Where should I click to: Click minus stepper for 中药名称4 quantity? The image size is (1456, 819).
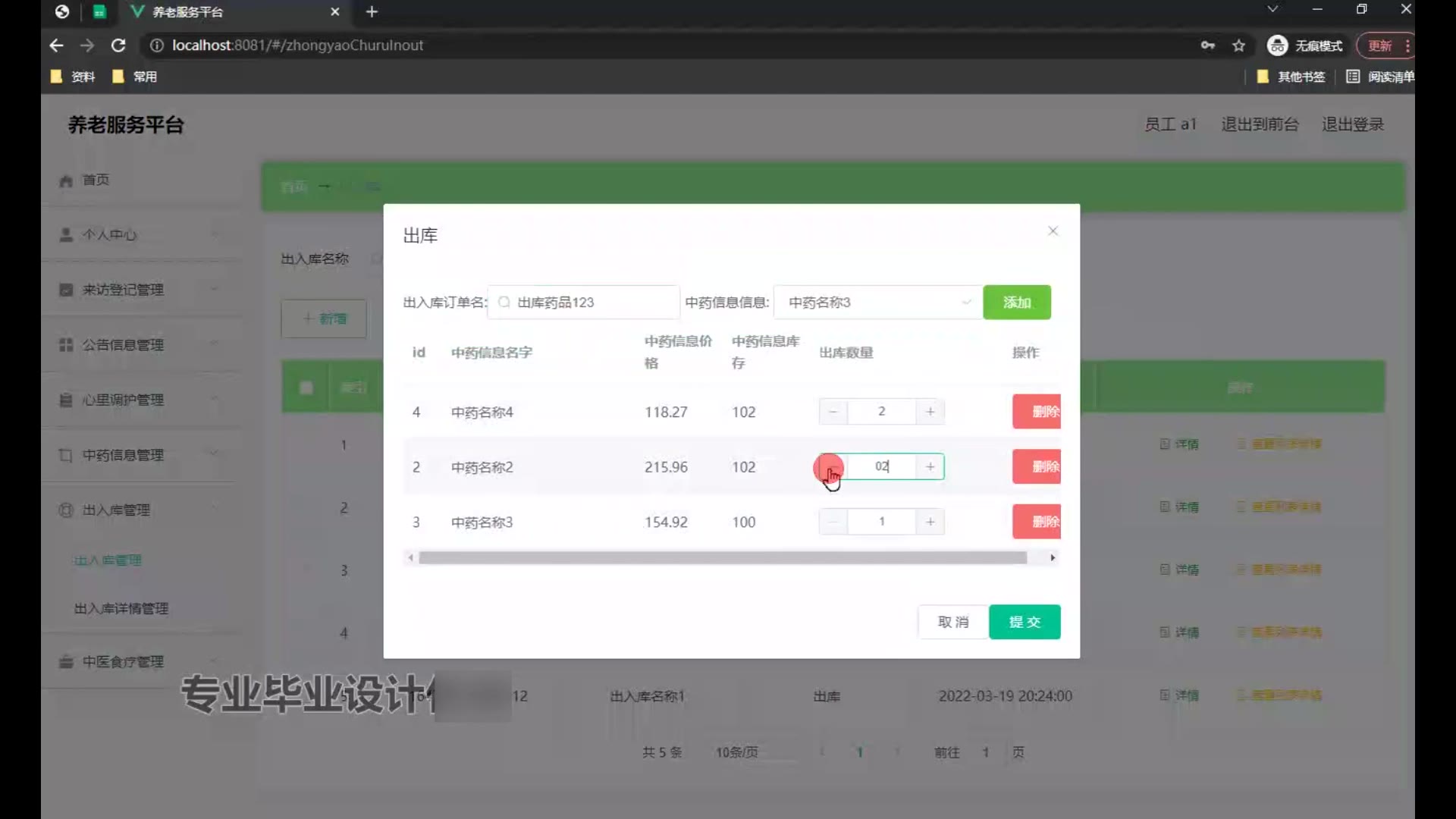pos(833,412)
